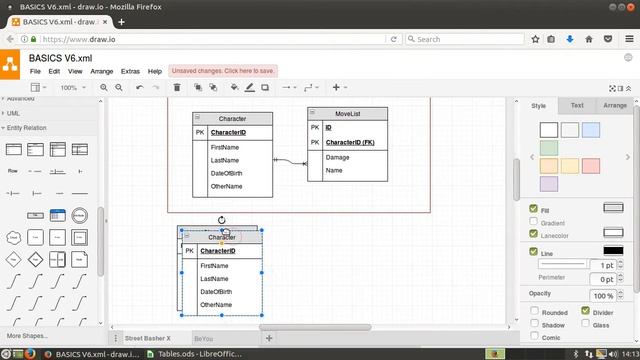This screenshot has width=640, height=360.
Task: Open the fill color bucket tool
Action: click(x=234, y=87)
